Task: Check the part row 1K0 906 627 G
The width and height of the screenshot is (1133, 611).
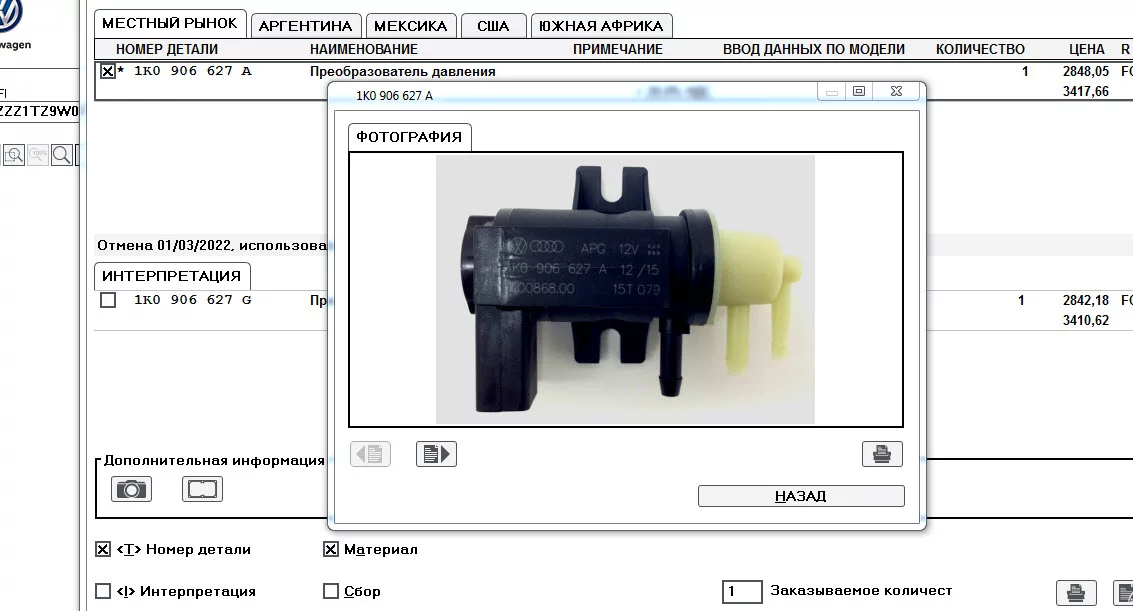Action: pos(108,300)
